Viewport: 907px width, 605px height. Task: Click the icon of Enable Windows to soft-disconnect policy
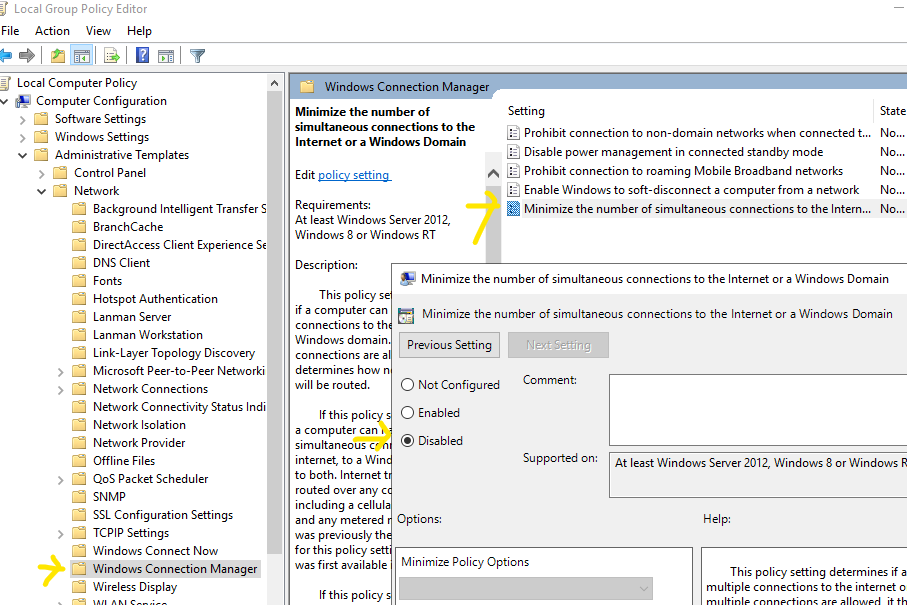pyautogui.click(x=513, y=190)
